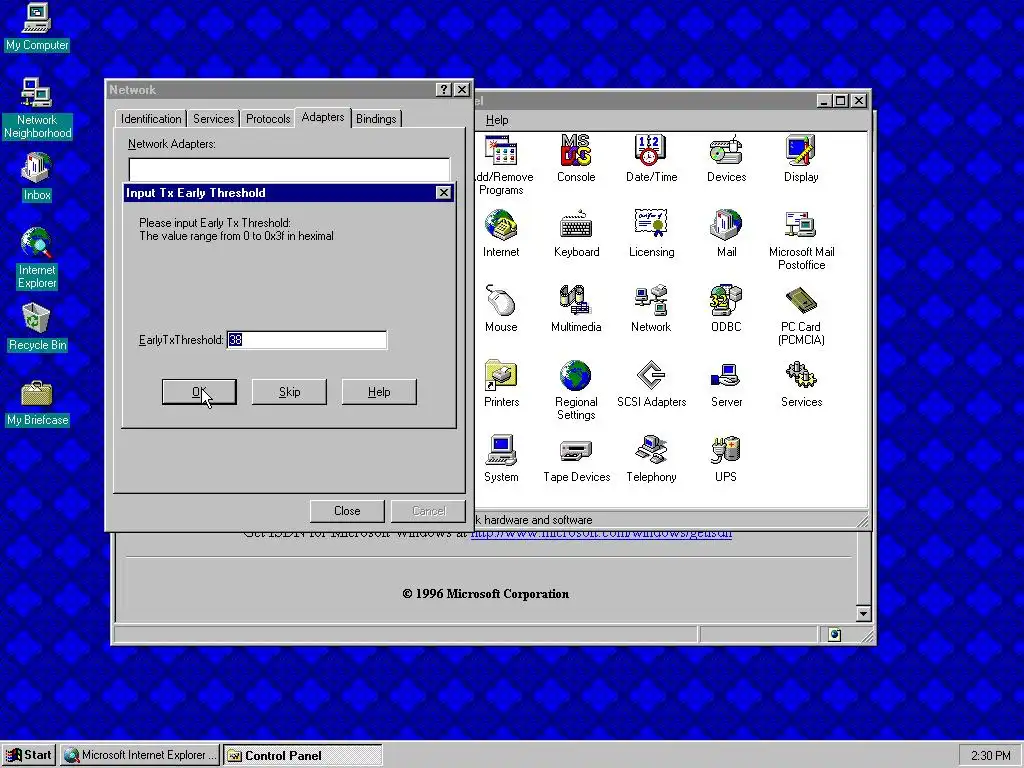Click the EarlyTxThreshold input field
Viewport: 1024px width, 768px height.
point(307,340)
